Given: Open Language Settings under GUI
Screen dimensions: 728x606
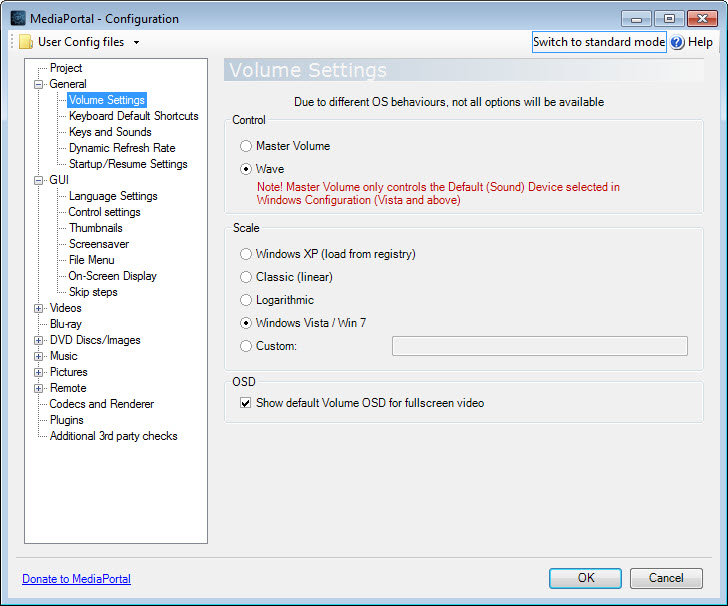Looking at the screenshot, I should 113,196.
